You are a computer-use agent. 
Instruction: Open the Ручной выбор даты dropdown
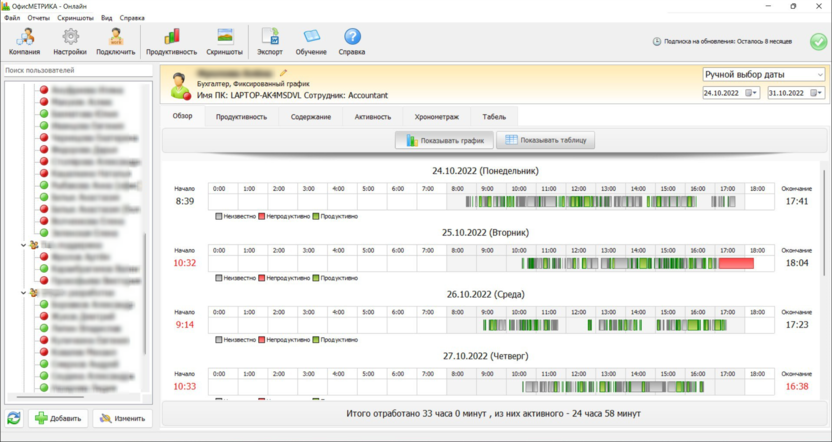pyautogui.click(x=764, y=74)
